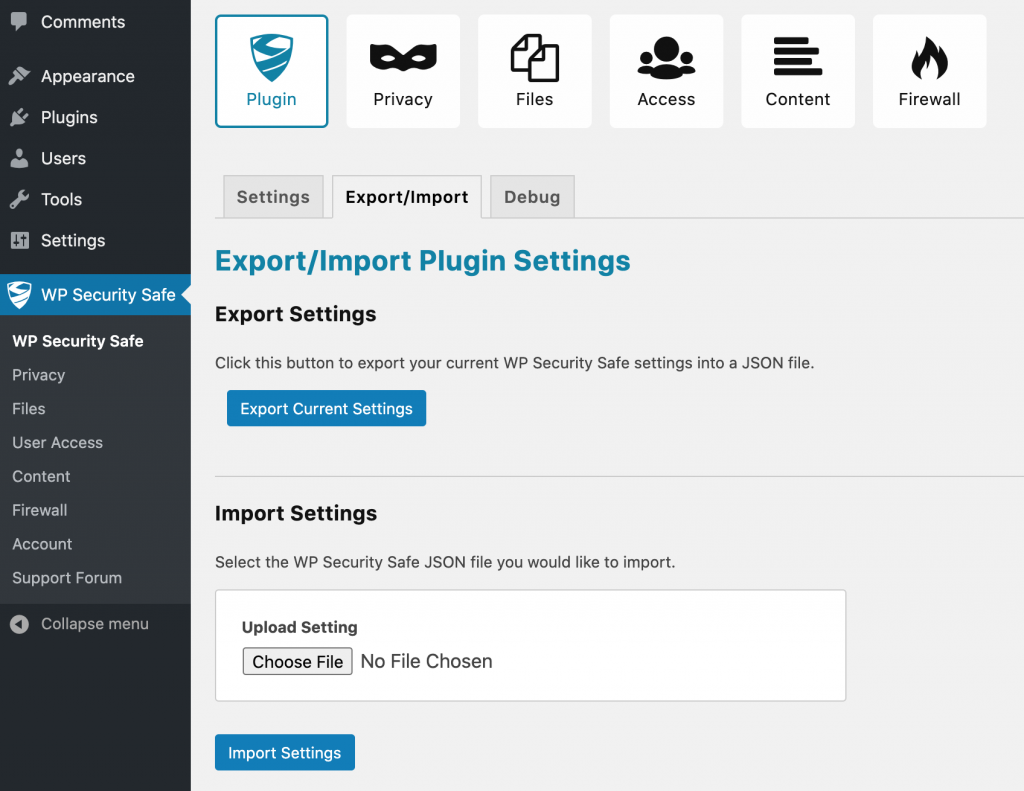Click the Upload Setting label

pos(300,627)
